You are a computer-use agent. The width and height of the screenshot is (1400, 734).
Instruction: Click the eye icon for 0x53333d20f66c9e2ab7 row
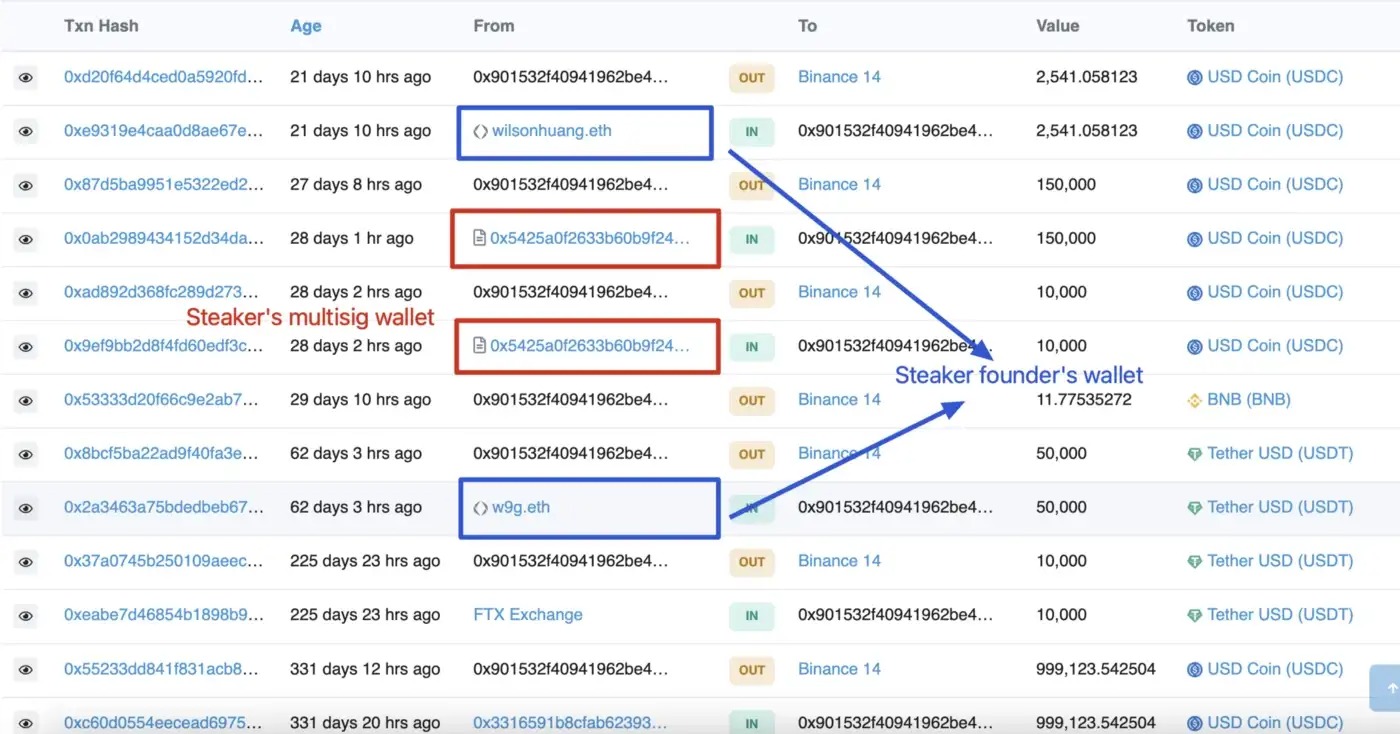coord(26,400)
